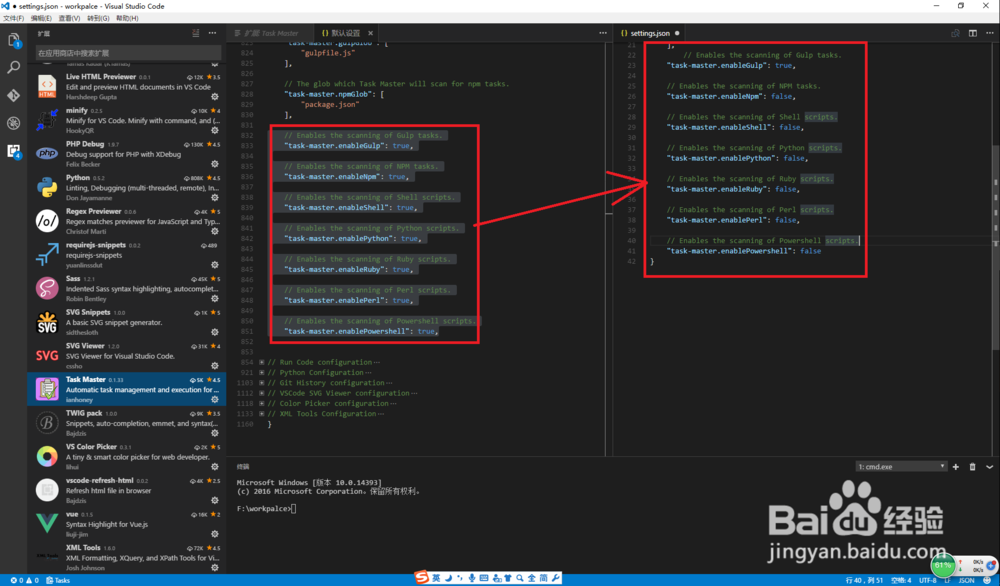
Task: Close the 默认设置 tab
Action: pyautogui.click(x=370, y=33)
